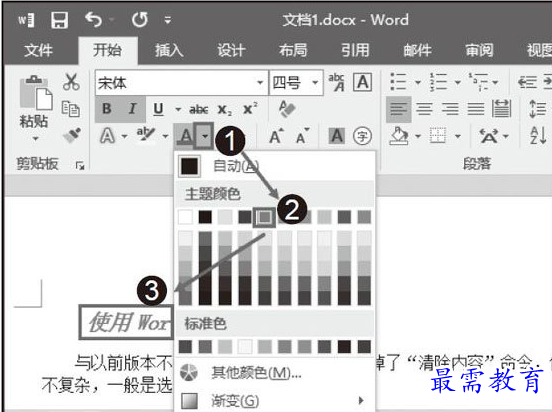Click the Redo/Repeat icon

click(140, 20)
